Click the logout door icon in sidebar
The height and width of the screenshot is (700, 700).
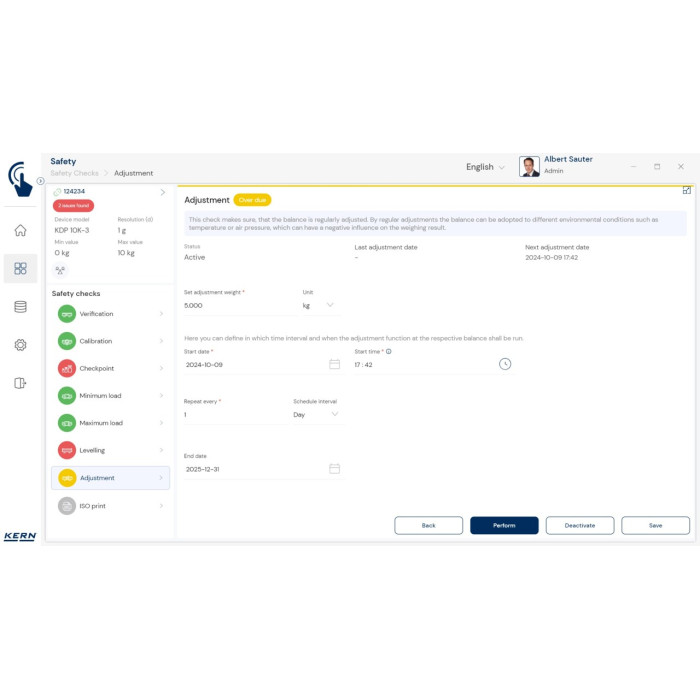[20, 383]
